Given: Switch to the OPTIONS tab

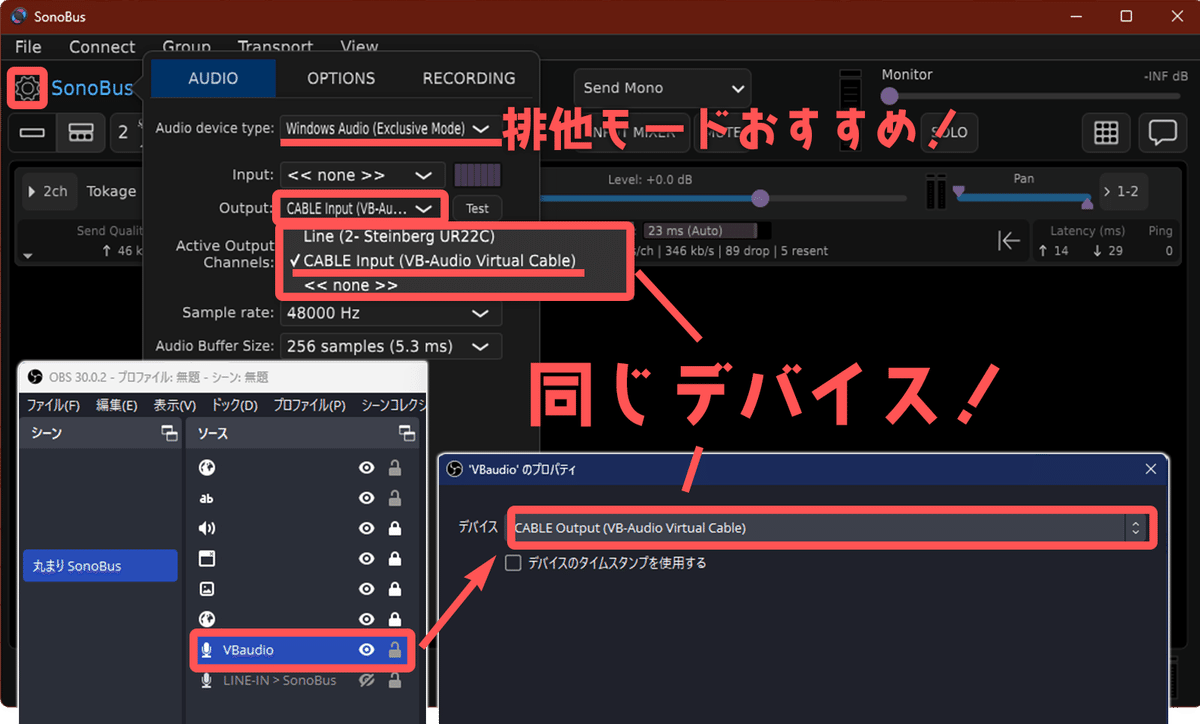Looking at the screenshot, I should [x=341, y=78].
